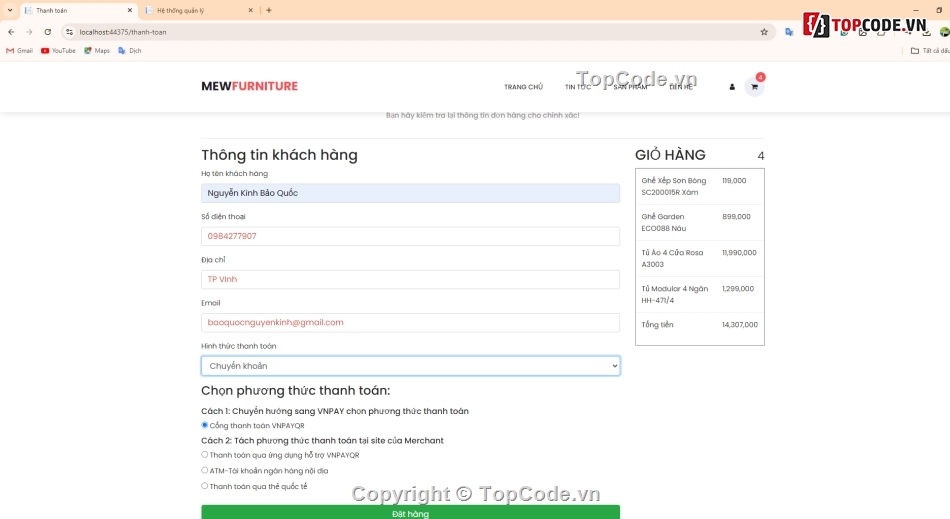Focus the Email input field
This screenshot has height=519, width=950.
410,323
